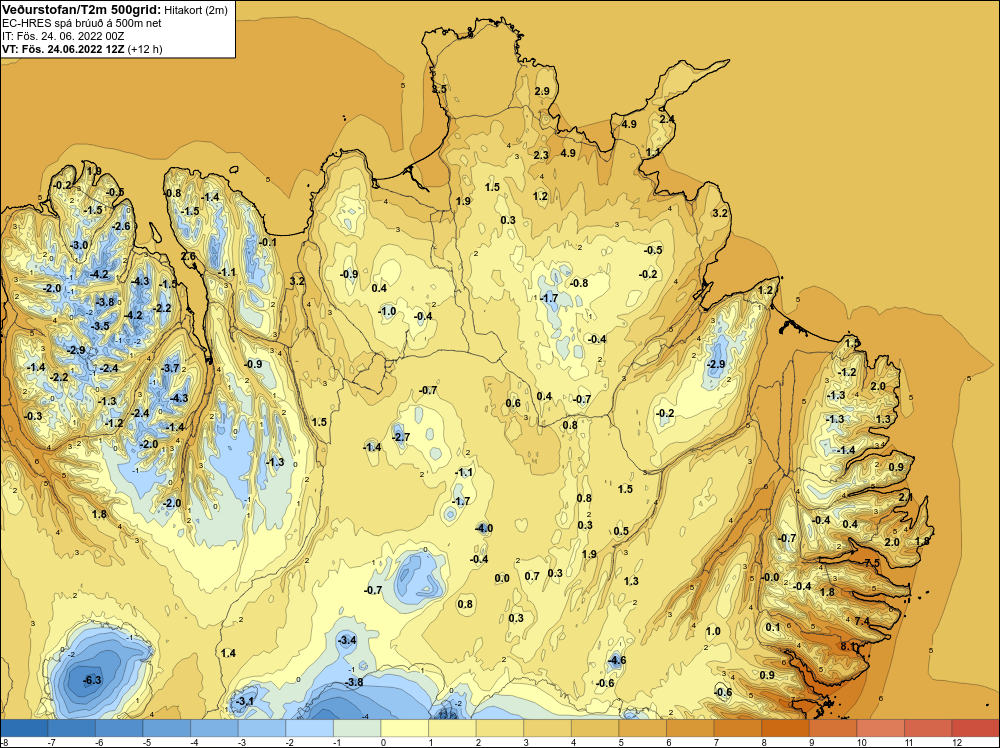The height and width of the screenshot is (748, 1000).
Task: Click the '7.5' temperature value
Action: click(872, 563)
